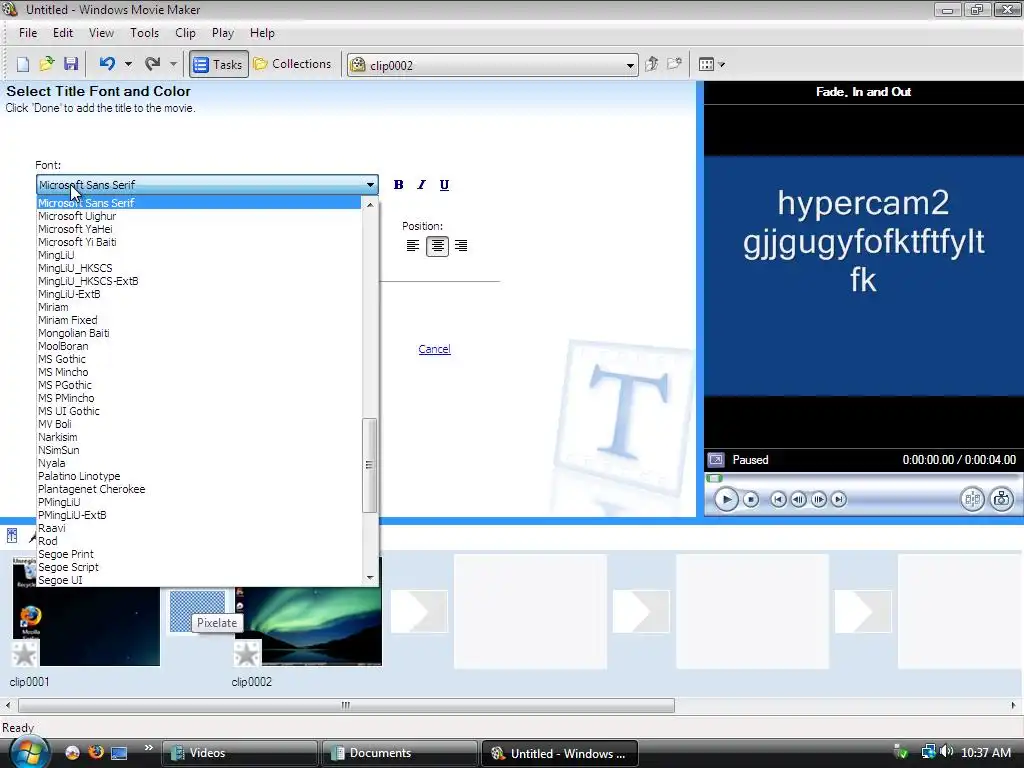Image resolution: width=1024 pixels, height=768 pixels.
Task: Create new collection folder icon
Action: 674,64
